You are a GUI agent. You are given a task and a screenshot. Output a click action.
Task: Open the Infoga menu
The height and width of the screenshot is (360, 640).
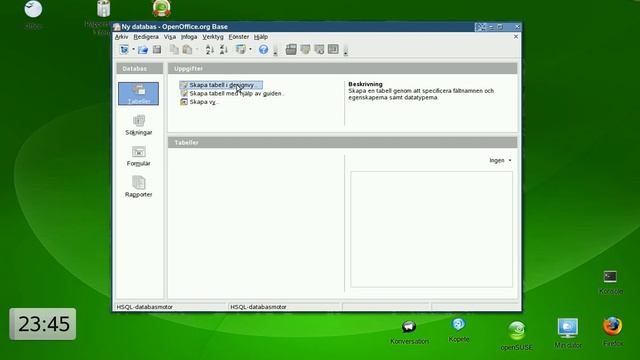pos(189,37)
